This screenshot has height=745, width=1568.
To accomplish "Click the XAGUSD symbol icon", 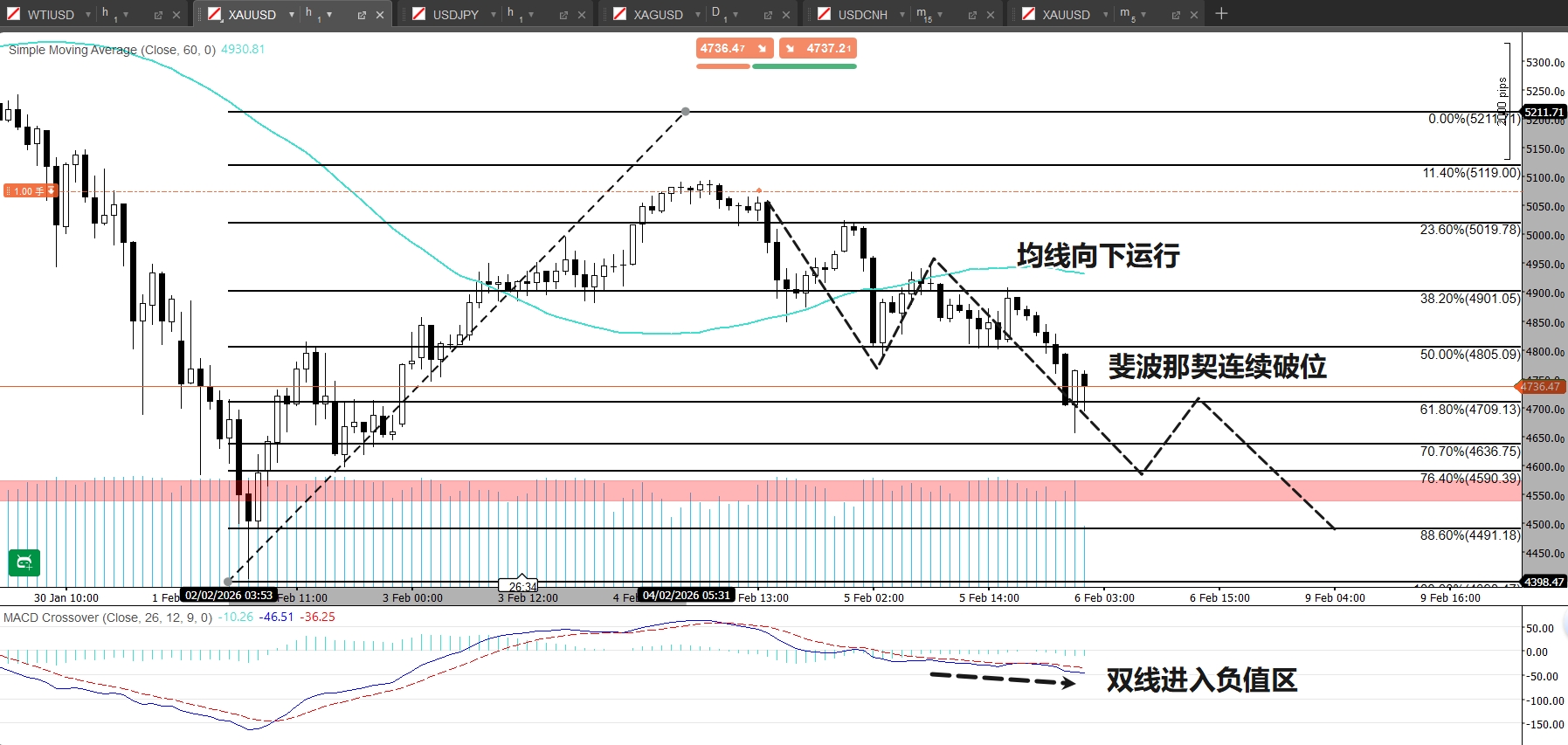I will pos(619,14).
